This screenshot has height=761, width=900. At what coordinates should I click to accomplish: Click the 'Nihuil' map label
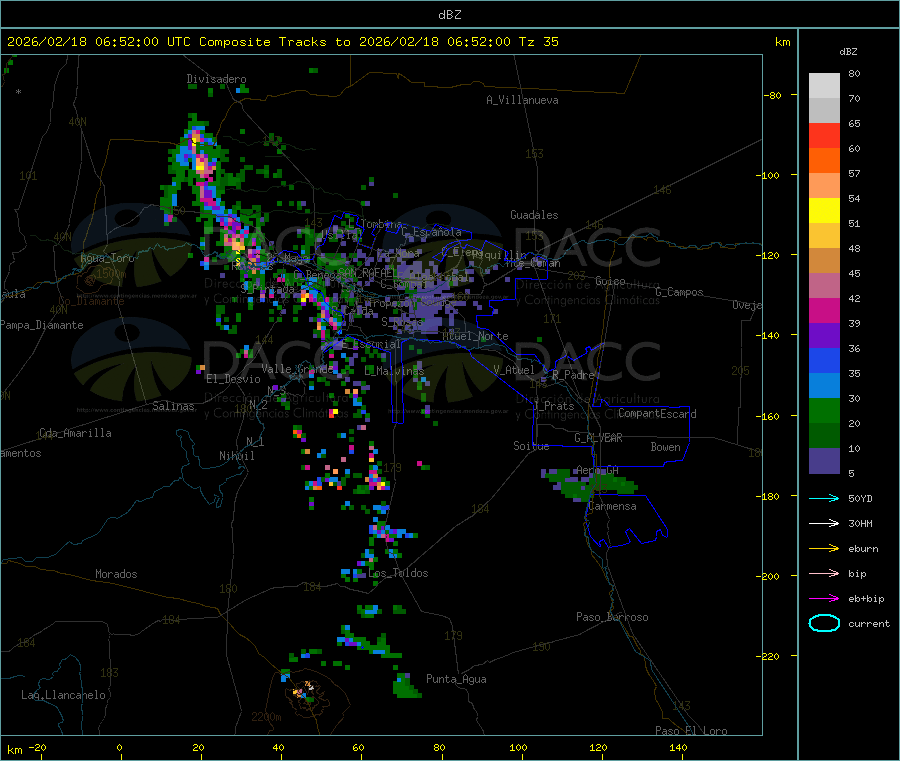[x=236, y=456]
